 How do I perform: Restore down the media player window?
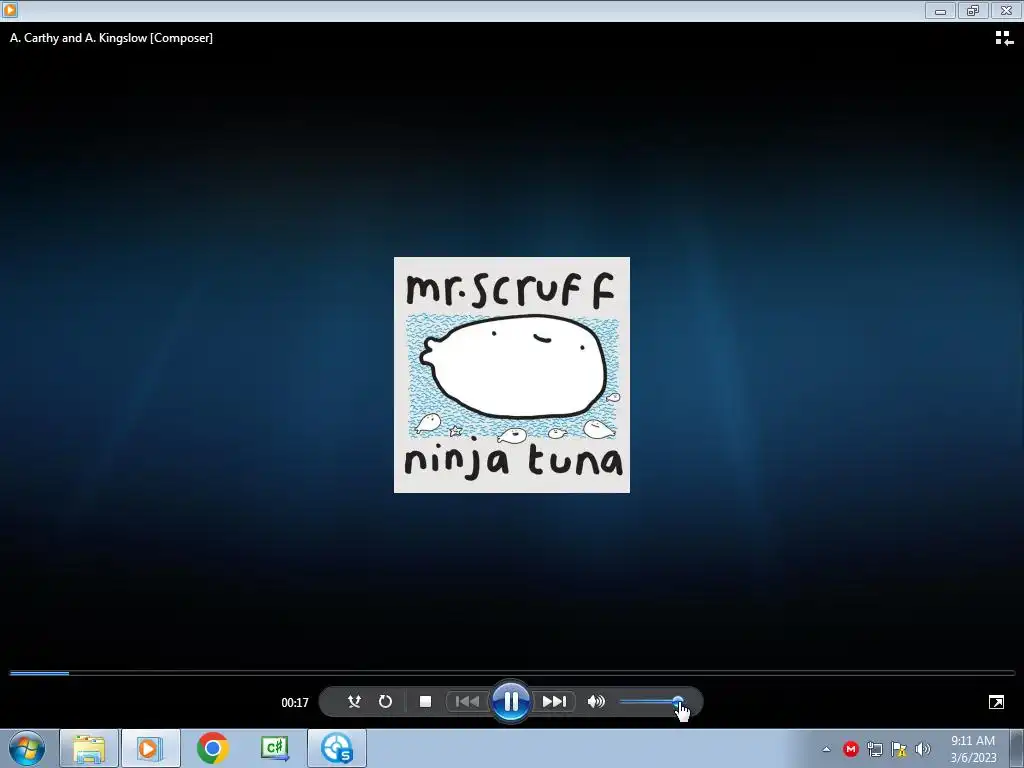tap(973, 10)
